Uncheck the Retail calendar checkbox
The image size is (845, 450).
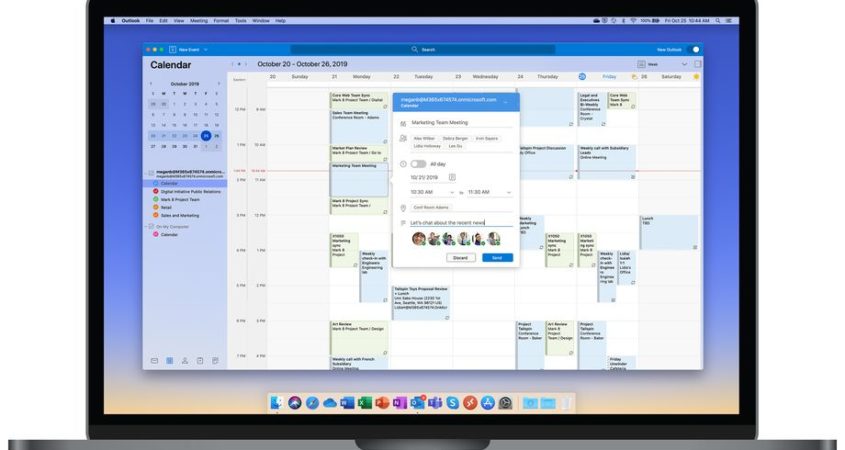156,207
